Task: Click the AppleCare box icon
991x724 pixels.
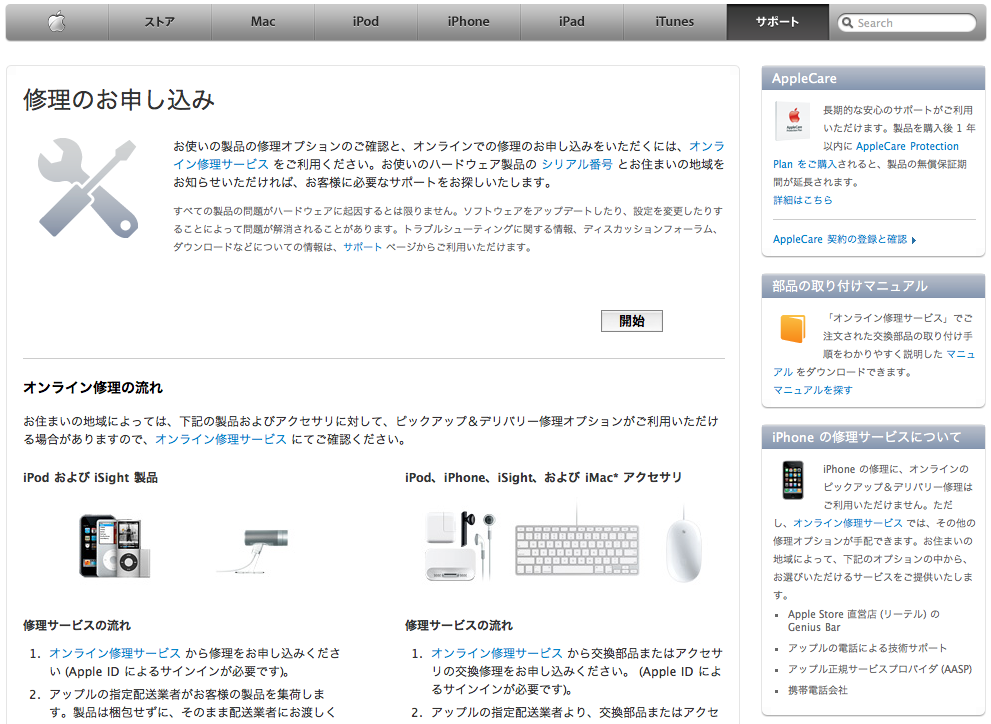Action: 793,120
